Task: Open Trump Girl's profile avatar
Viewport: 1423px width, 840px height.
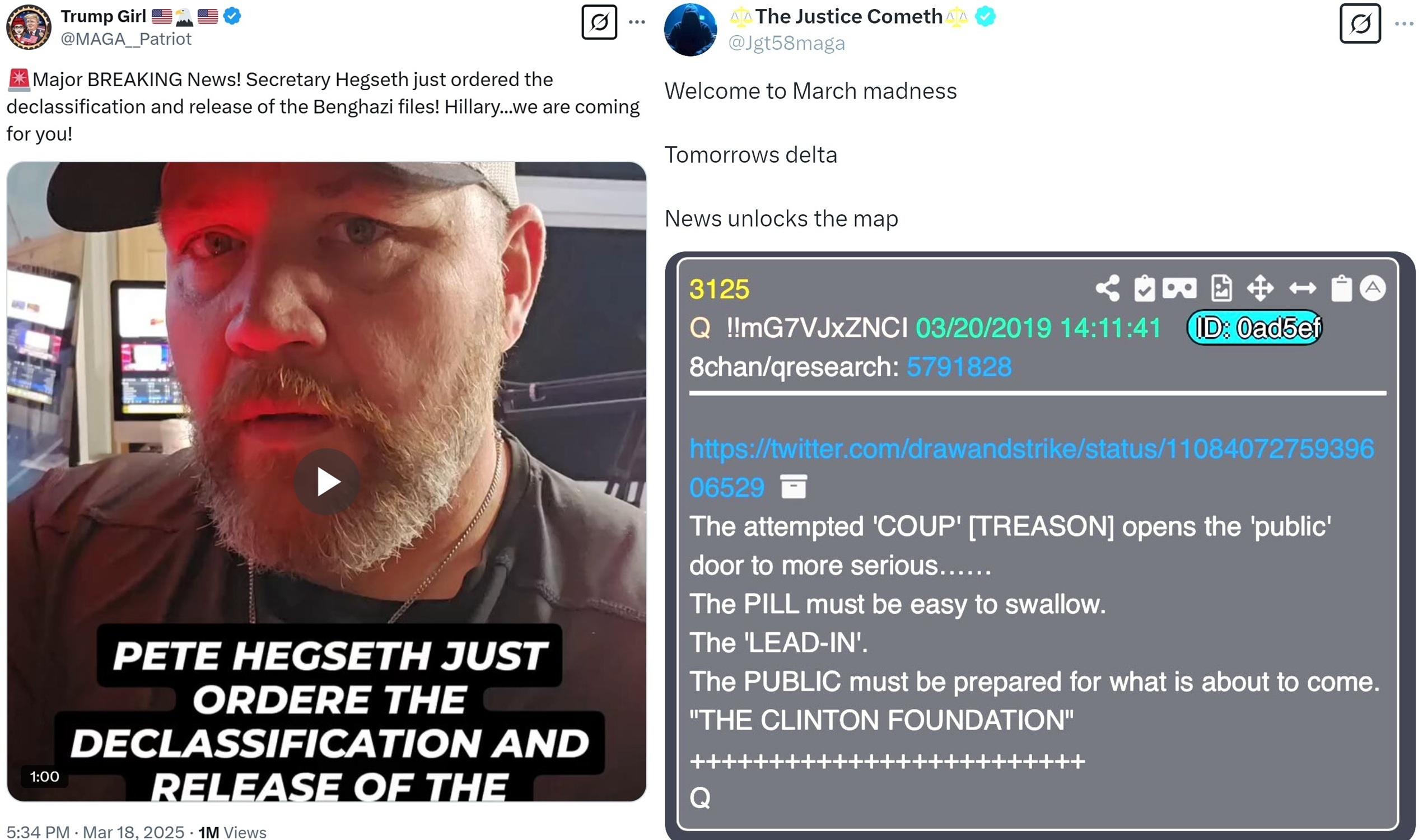Action: pyautogui.click(x=29, y=27)
